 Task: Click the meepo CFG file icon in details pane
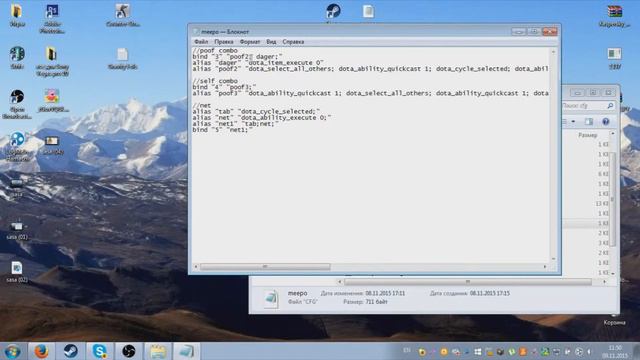[271, 299]
